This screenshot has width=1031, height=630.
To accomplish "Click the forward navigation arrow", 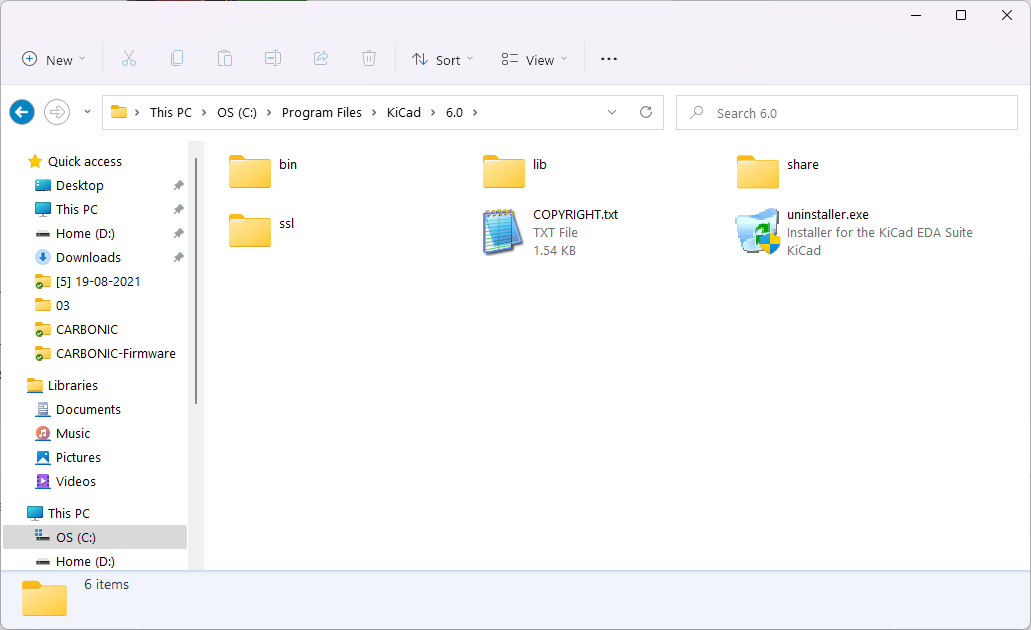I will pos(57,112).
